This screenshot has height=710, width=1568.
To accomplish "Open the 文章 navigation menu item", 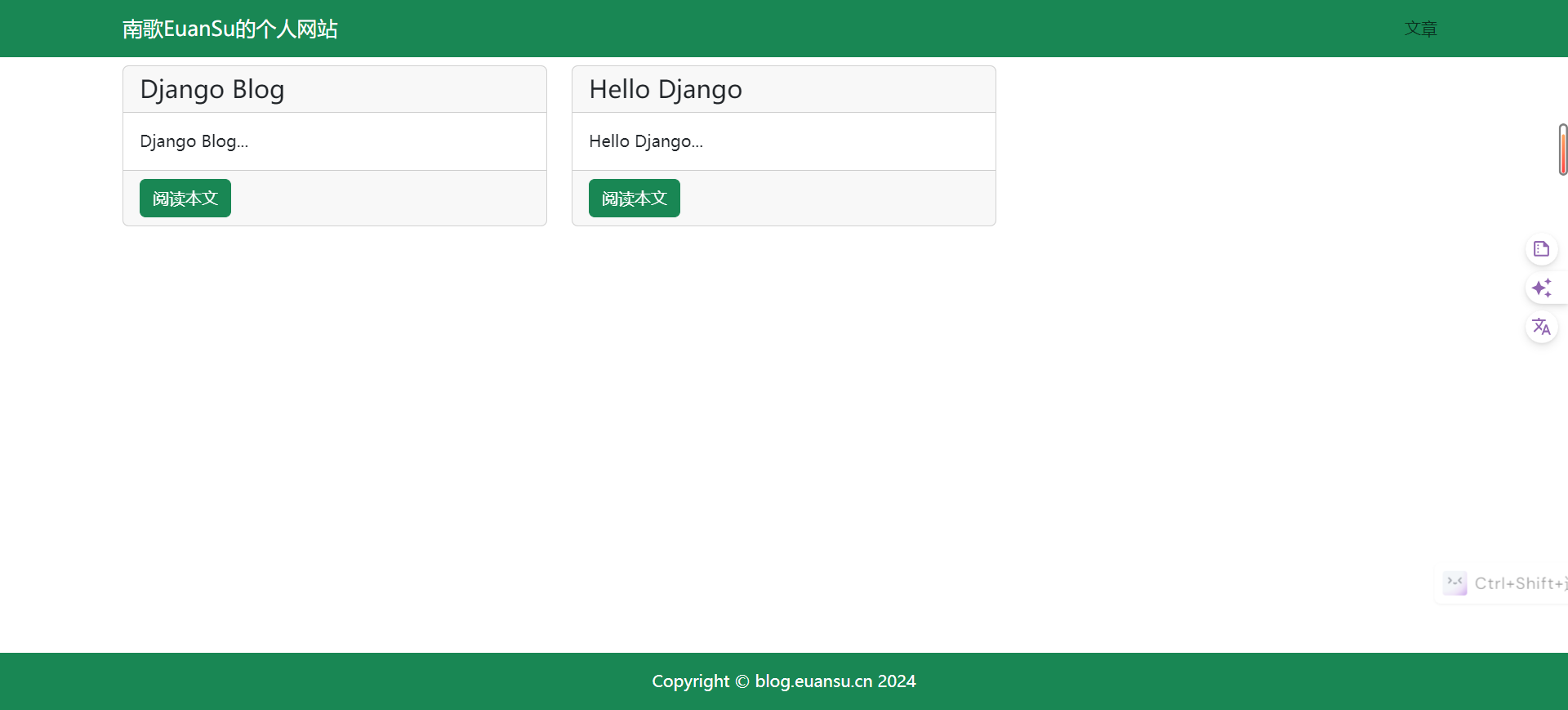I will pos(1420,29).
